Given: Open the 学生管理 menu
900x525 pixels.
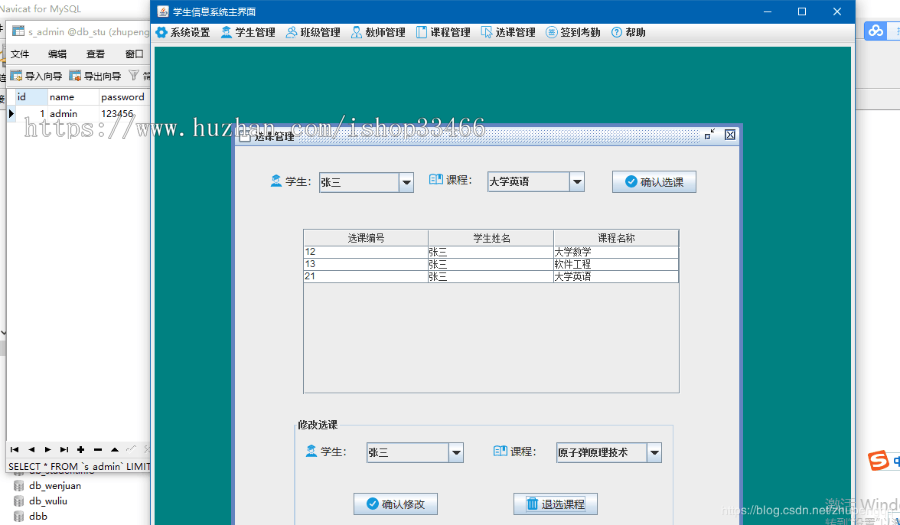Looking at the screenshot, I should click(x=248, y=32).
